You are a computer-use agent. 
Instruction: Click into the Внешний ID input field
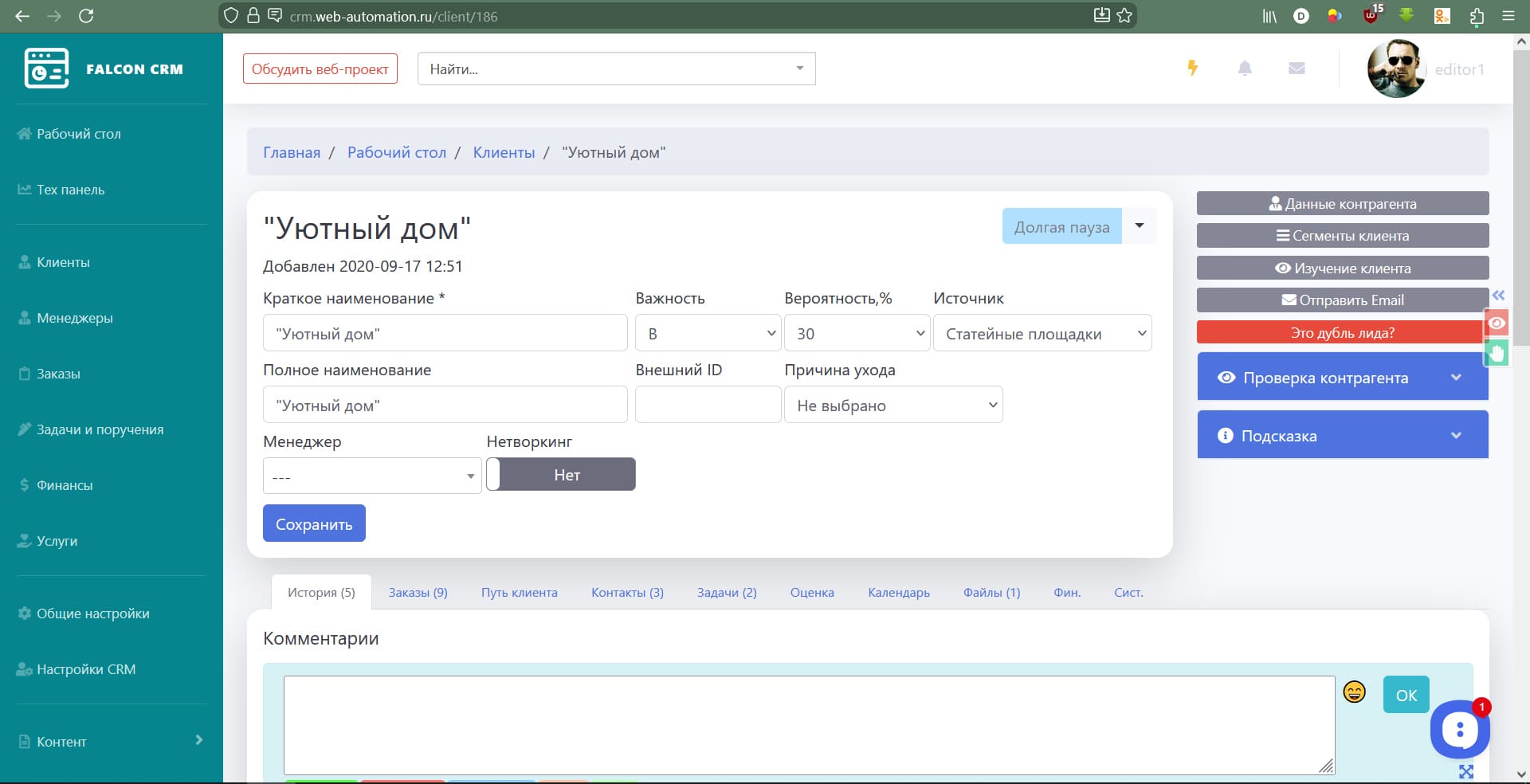[708, 406]
